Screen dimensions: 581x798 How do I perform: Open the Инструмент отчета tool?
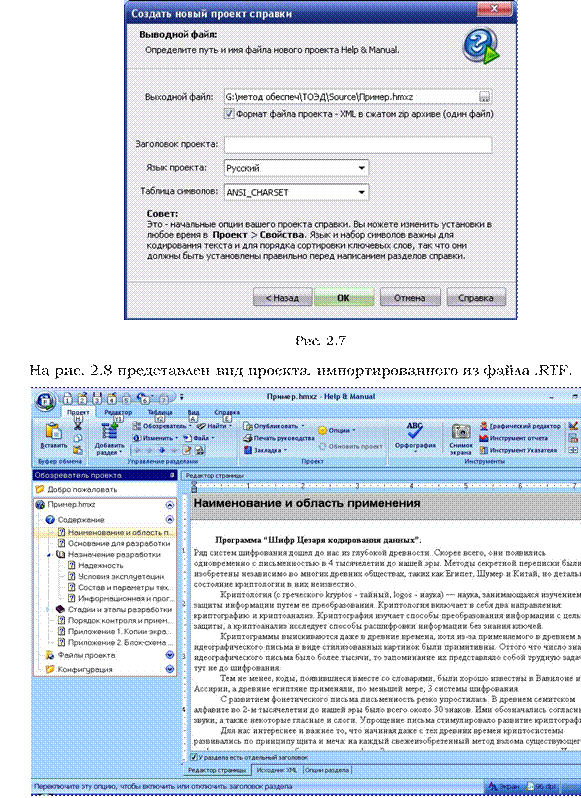click(514, 438)
